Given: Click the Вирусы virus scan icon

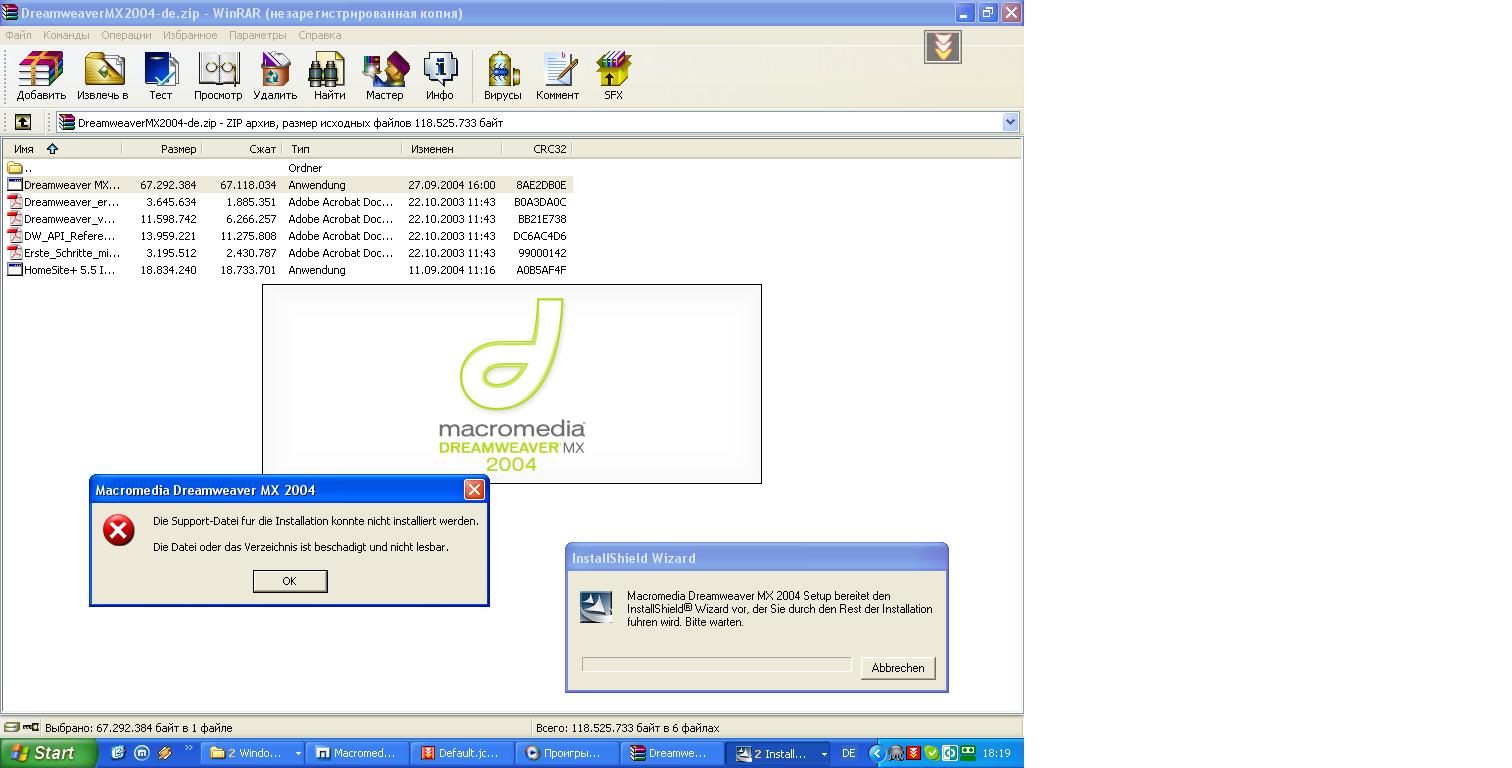Looking at the screenshot, I should click(502, 76).
